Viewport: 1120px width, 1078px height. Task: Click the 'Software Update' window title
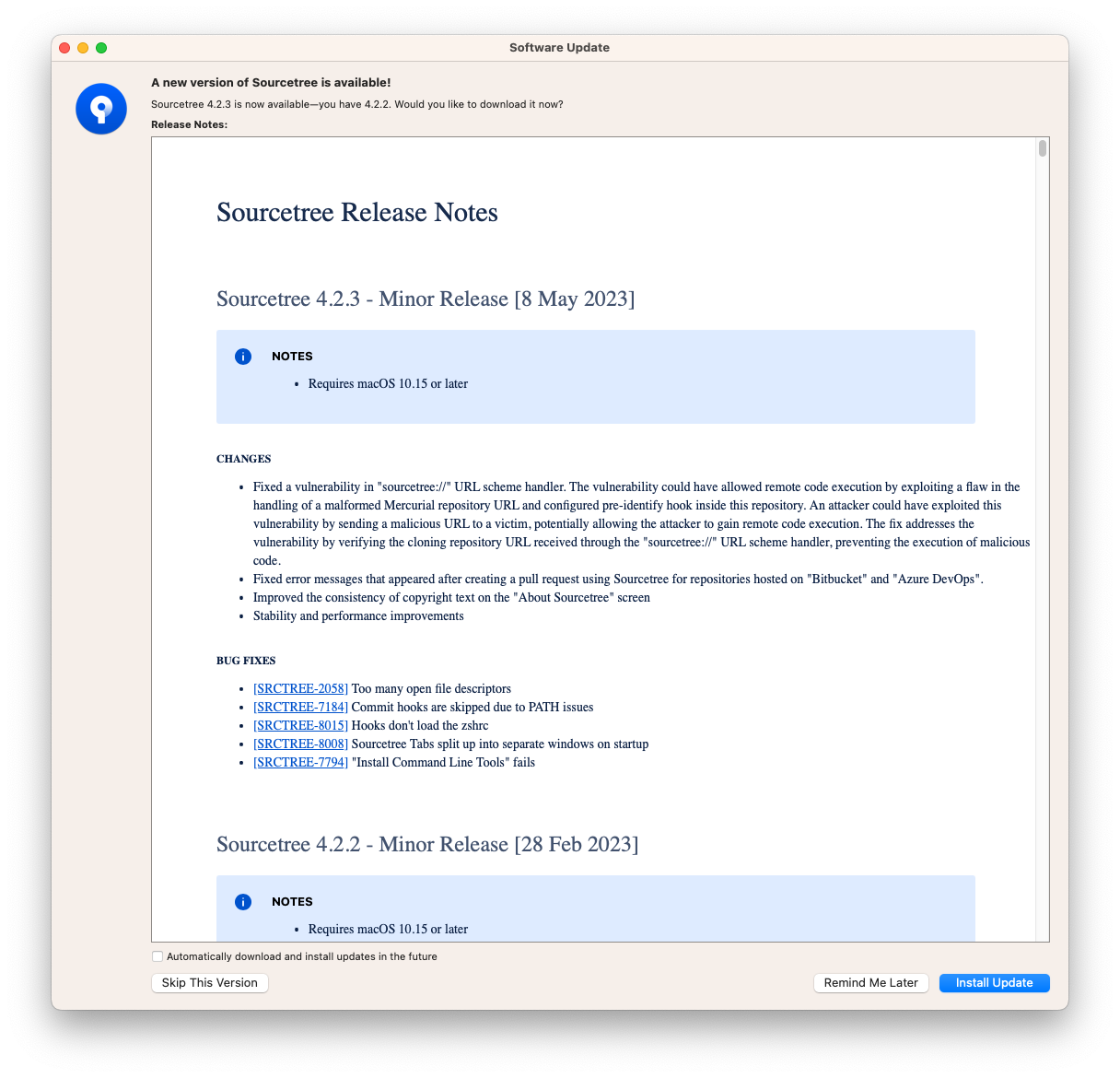(560, 48)
